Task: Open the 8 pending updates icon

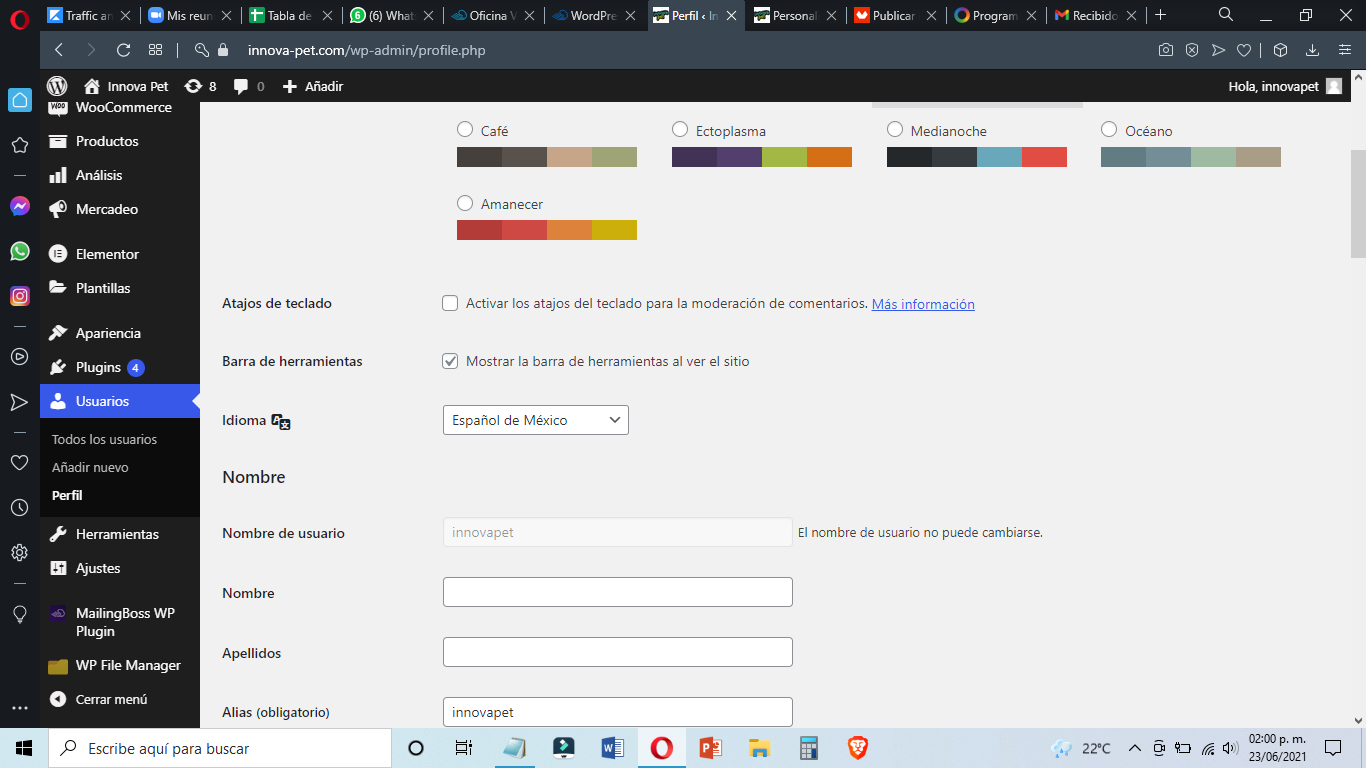Action: (200, 86)
